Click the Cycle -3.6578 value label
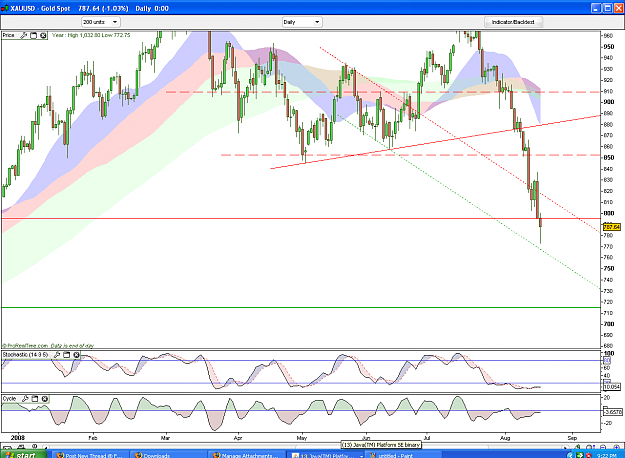 click(x=613, y=412)
